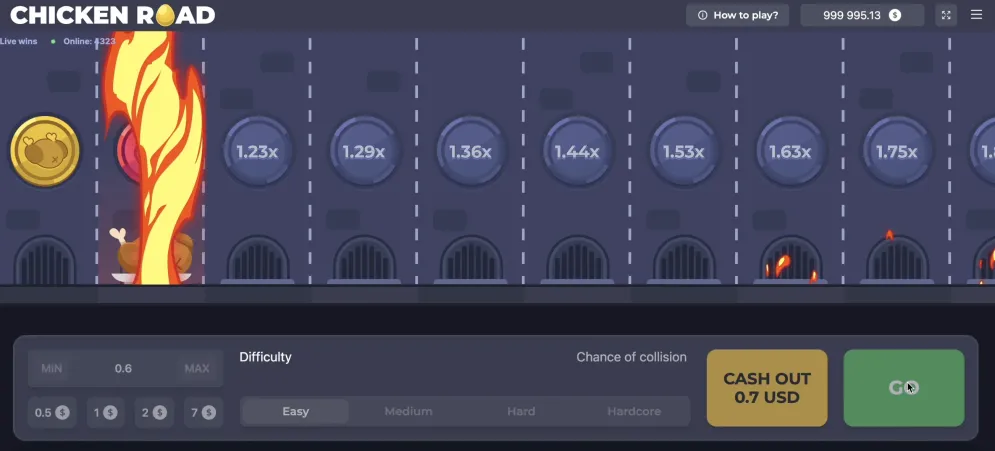Cash out 0.7 USD
The height and width of the screenshot is (451, 995).
(767, 388)
